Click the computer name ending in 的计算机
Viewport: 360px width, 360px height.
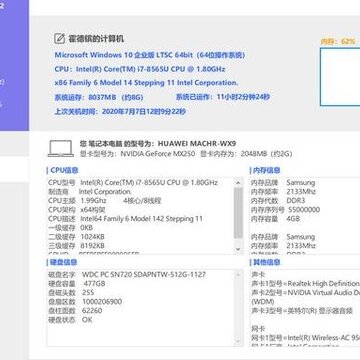coord(96,39)
